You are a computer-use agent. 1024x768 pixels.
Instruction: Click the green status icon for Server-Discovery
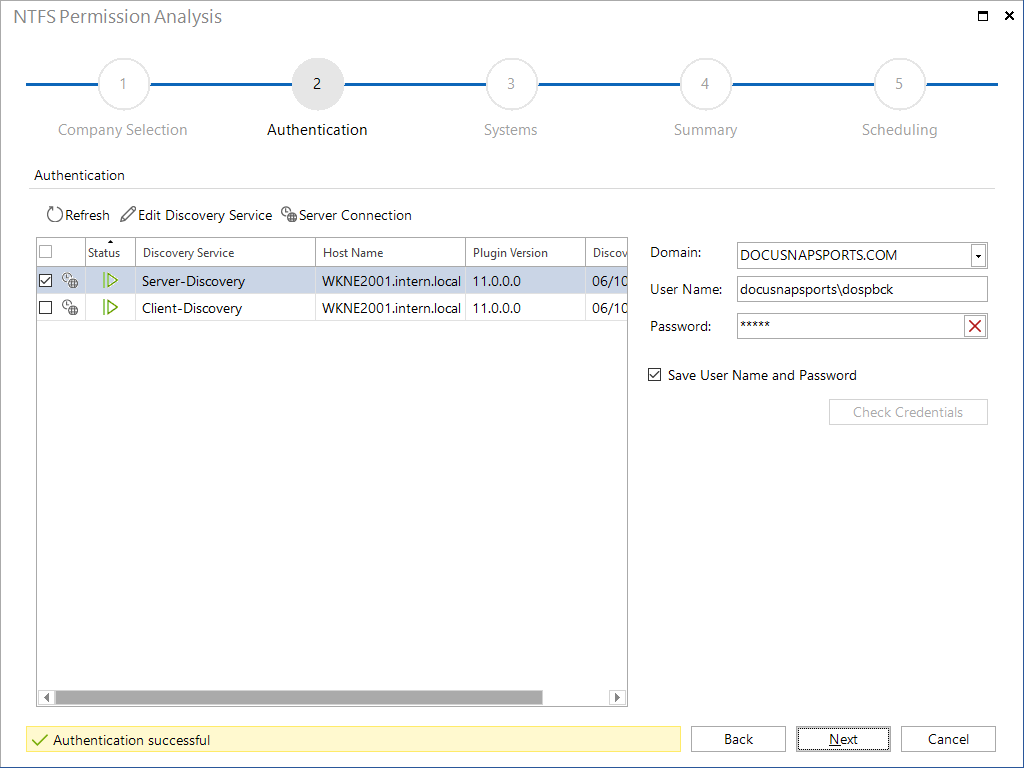tap(110, 281)
